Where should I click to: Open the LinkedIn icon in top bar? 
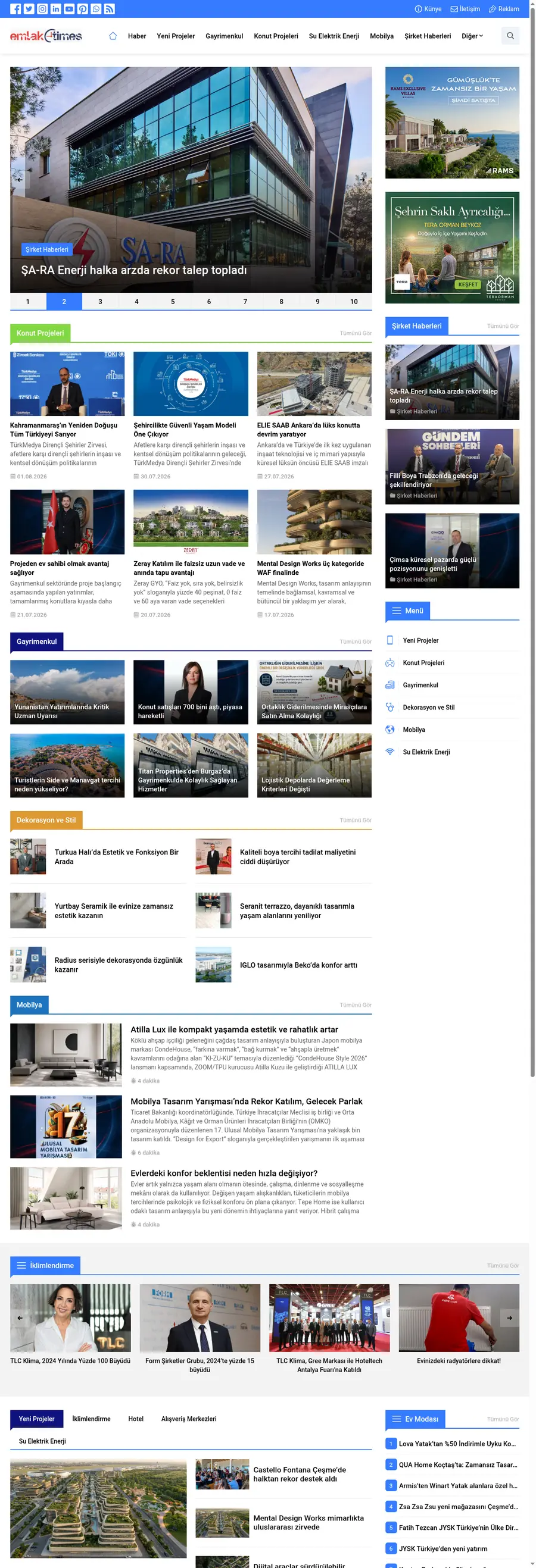tap(56, 9)
